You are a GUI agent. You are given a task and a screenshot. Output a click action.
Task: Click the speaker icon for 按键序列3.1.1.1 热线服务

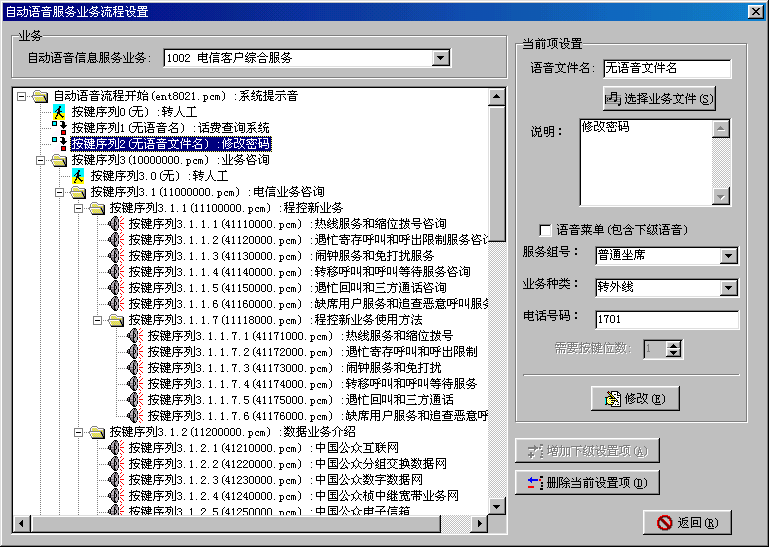coord(116,224)
